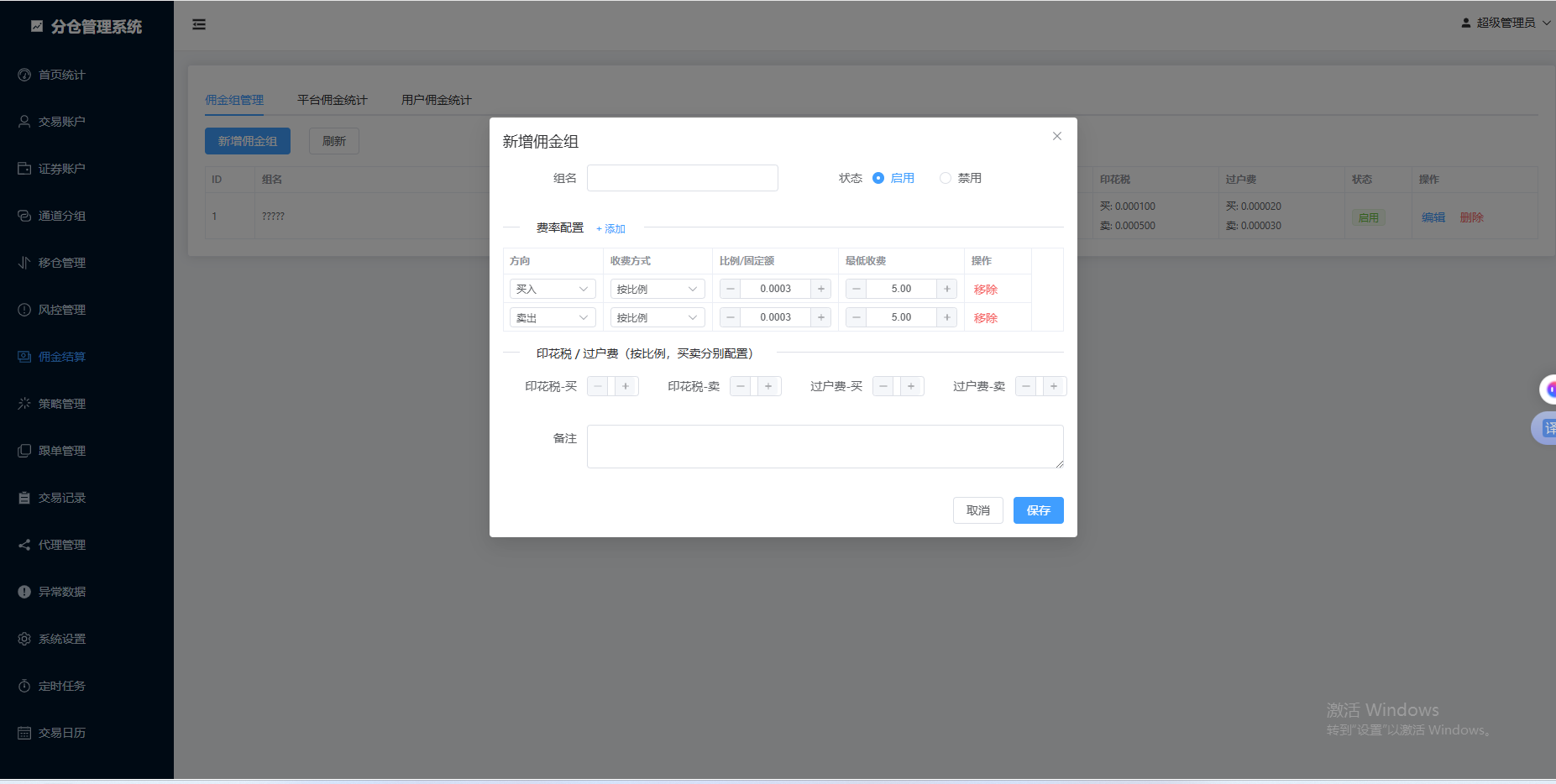The width and height of the screenshot is (1556, 784).
Task: Click the 取消 button
Action: point(978,510)
